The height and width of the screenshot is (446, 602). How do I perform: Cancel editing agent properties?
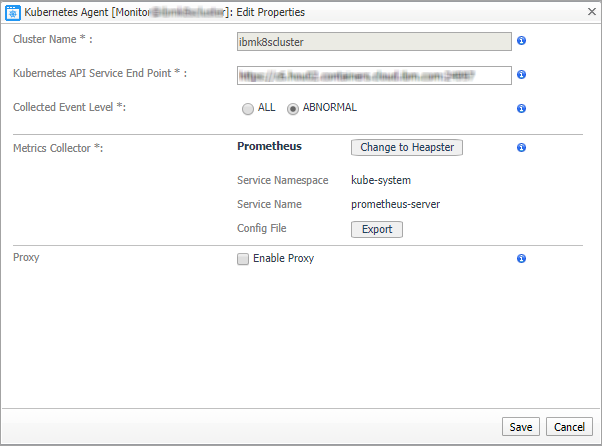coord(568,427)
